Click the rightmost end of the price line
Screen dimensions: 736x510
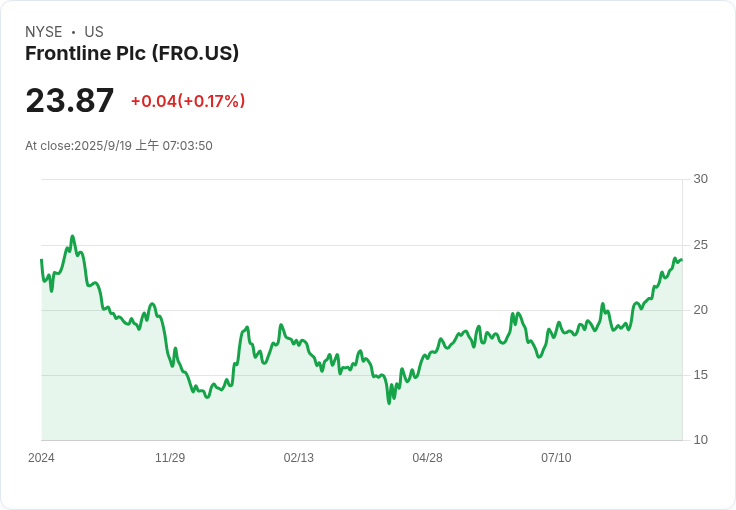point(681,259)
